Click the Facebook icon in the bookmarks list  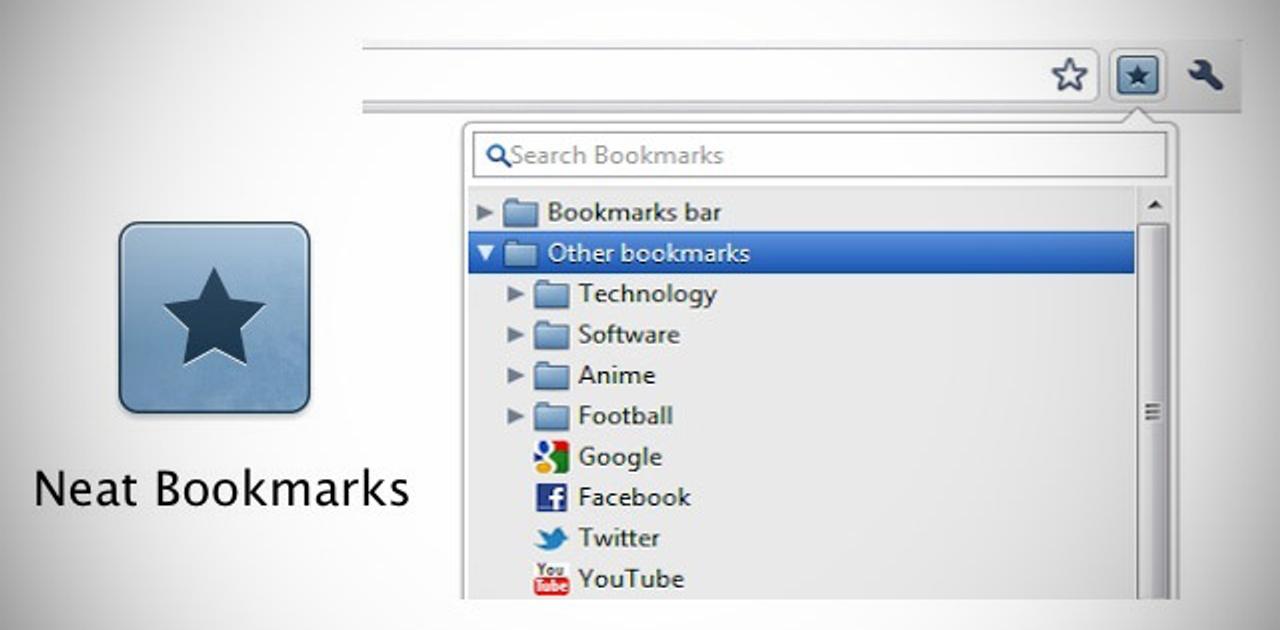point(550,497)
